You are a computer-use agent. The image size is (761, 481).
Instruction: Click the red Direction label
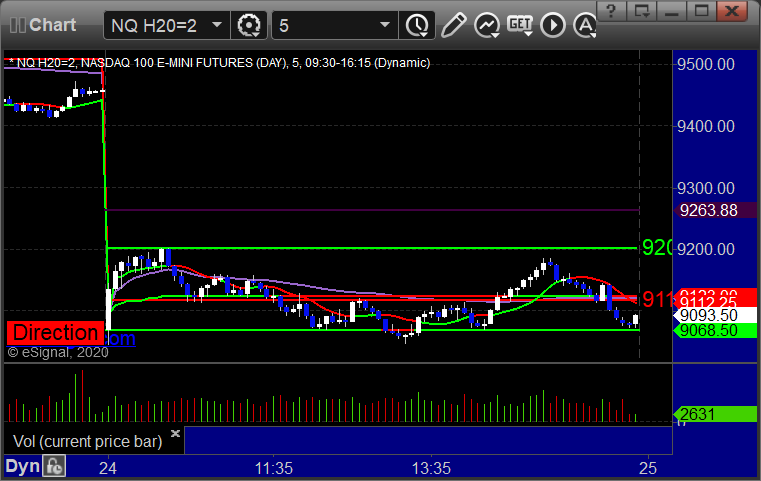pyautogui.click(x=55, y=333)
